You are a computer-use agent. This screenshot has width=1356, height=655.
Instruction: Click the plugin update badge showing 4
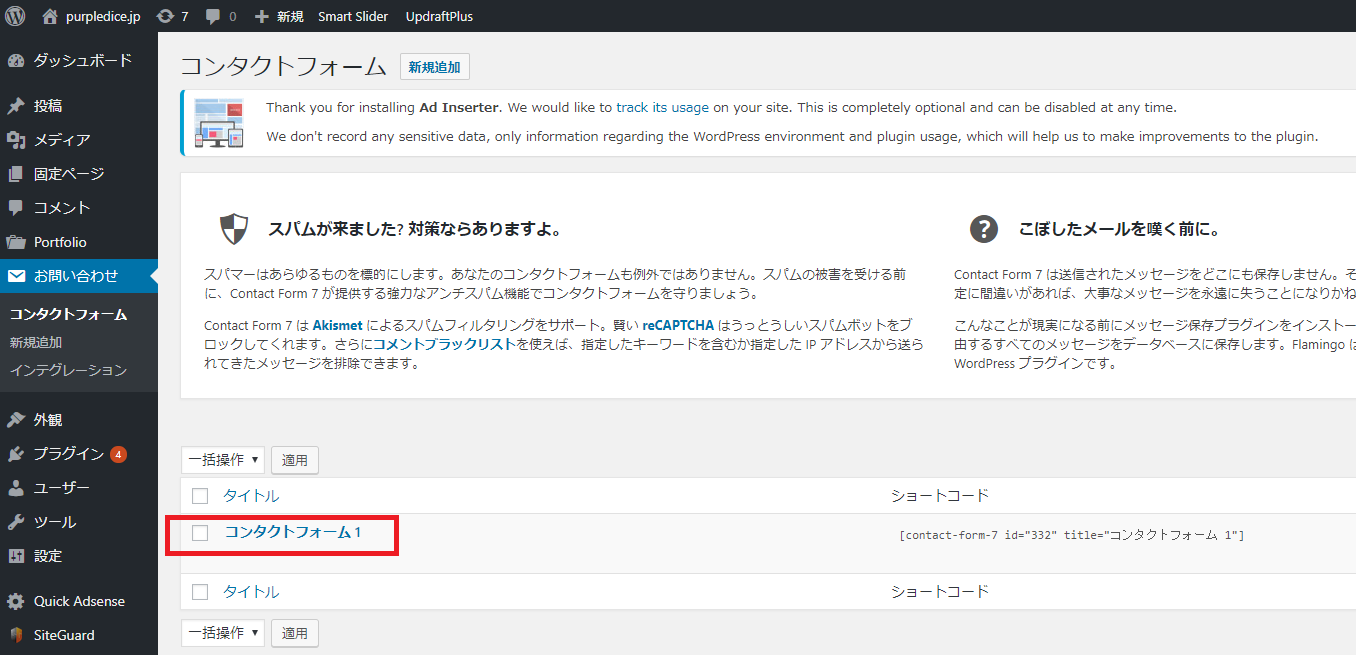tap(118, 454)
